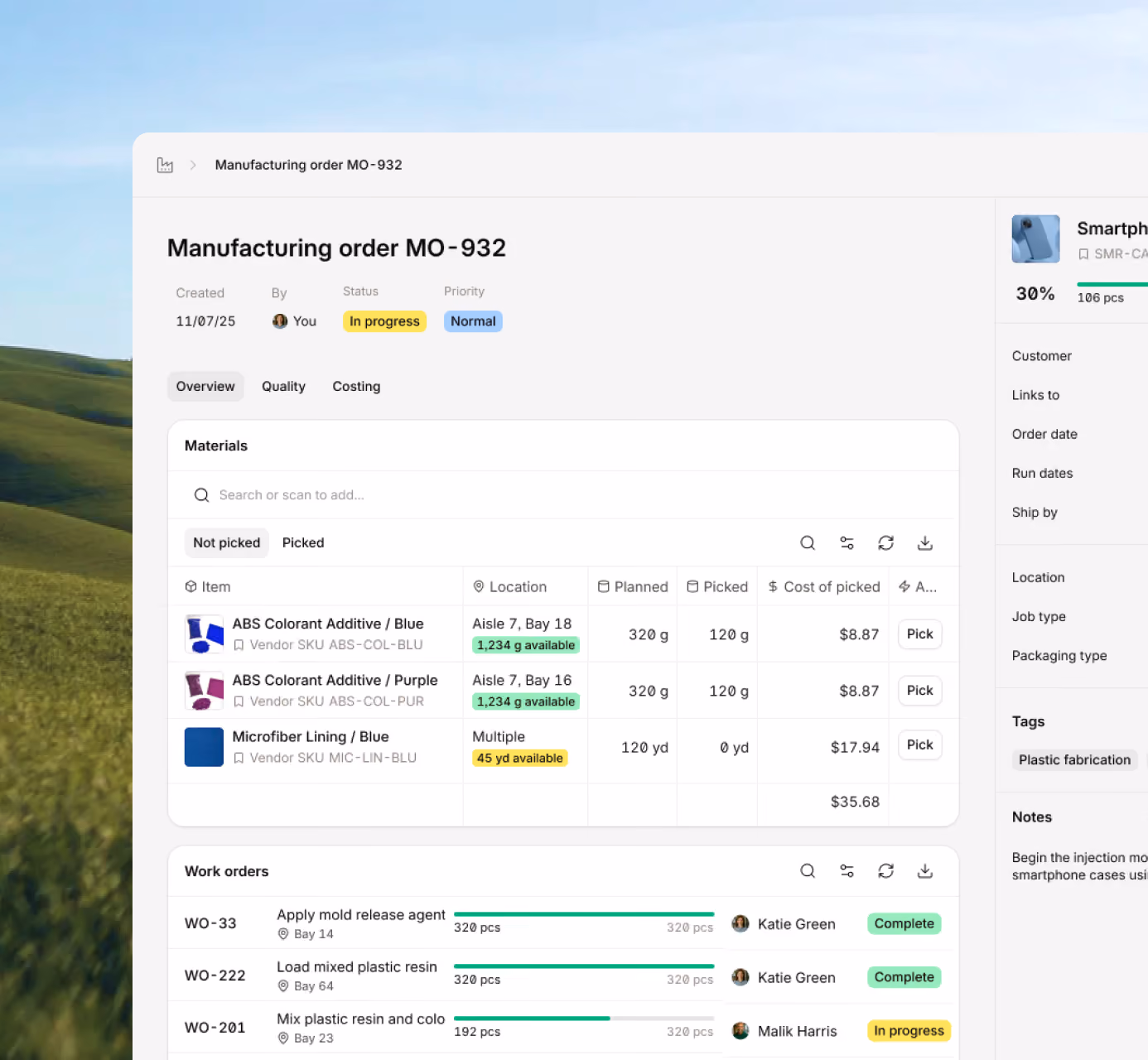Viewport: 1148px width, 1060px height.
Task: Open work order WO-201
Action: (x=215, y=1028)
